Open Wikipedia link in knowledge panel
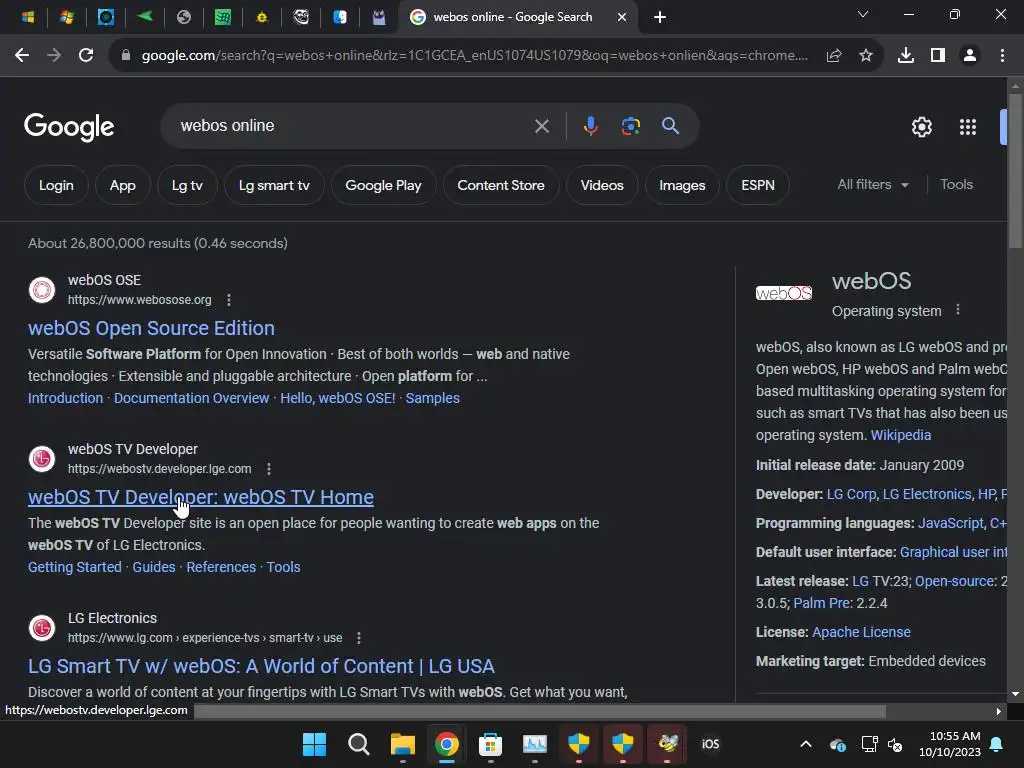The image size is (1024, 768). pos(901,435)
